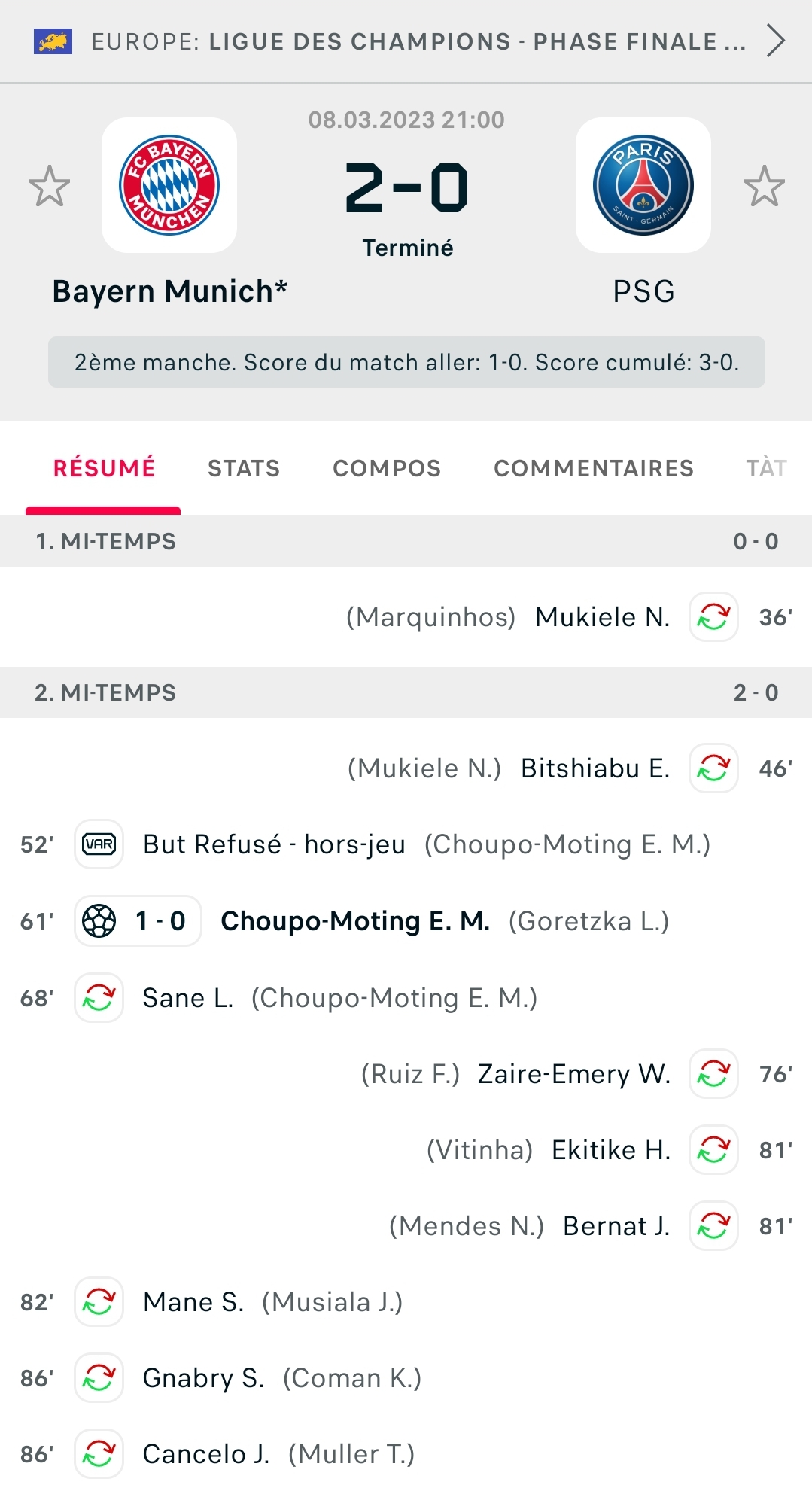The image size is (812, 1497).
Task: Tap the substitution icon next to Mane S.
Action: tap(99, 1301)
